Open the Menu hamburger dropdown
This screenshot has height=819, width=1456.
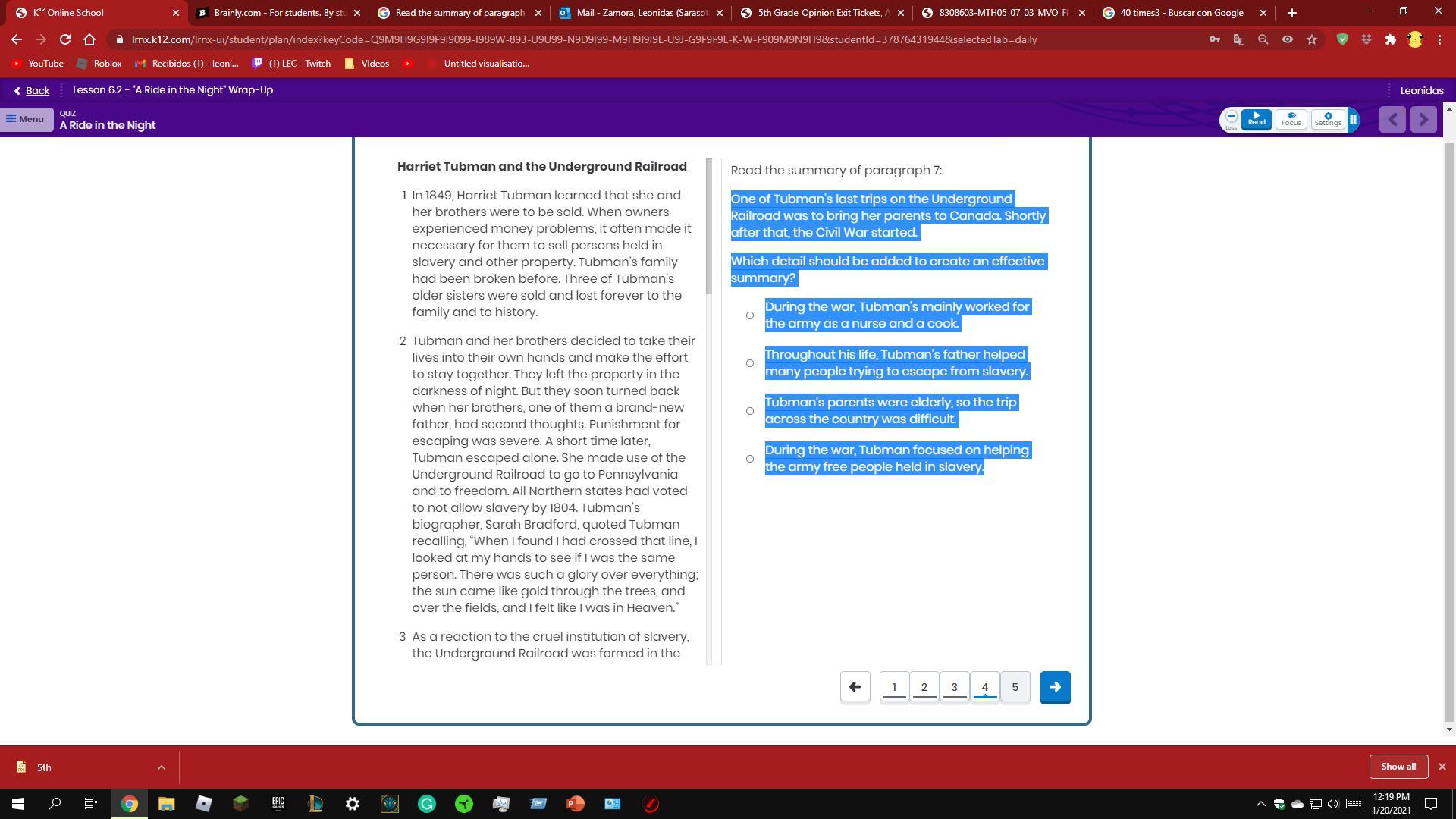(x=26, y=119)
